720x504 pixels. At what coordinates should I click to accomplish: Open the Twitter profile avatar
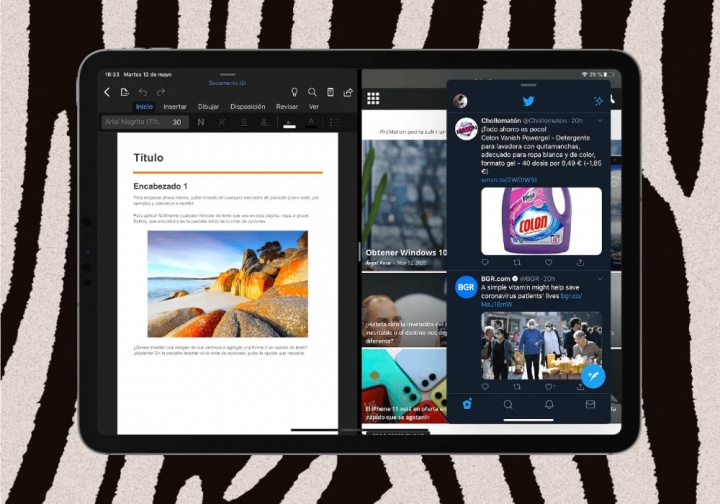tap(460, 101)
